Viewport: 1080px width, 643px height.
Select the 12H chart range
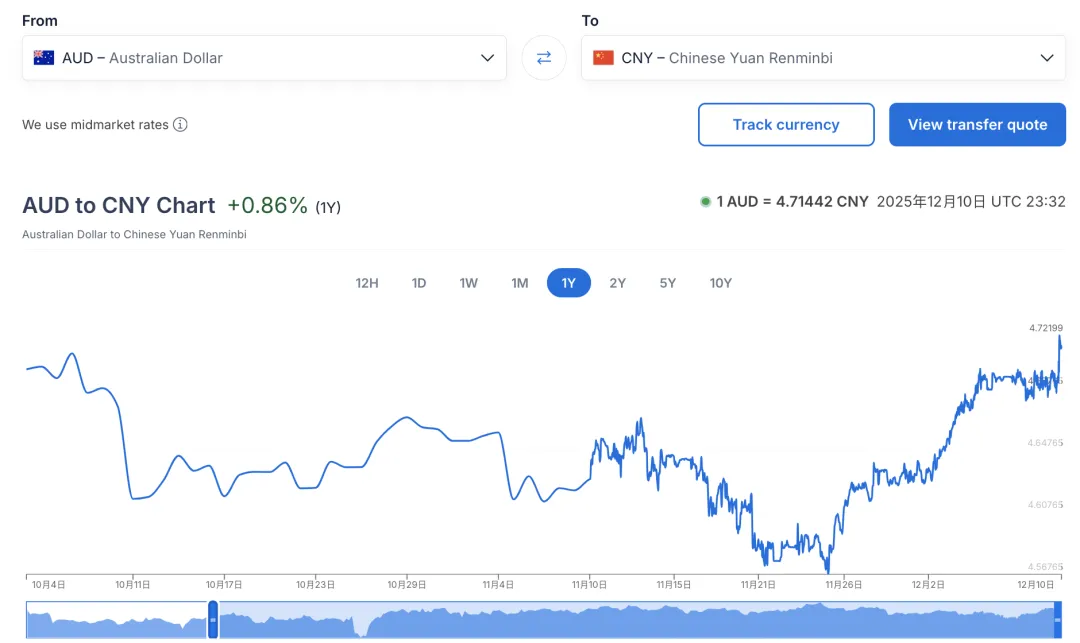point(367,283)
